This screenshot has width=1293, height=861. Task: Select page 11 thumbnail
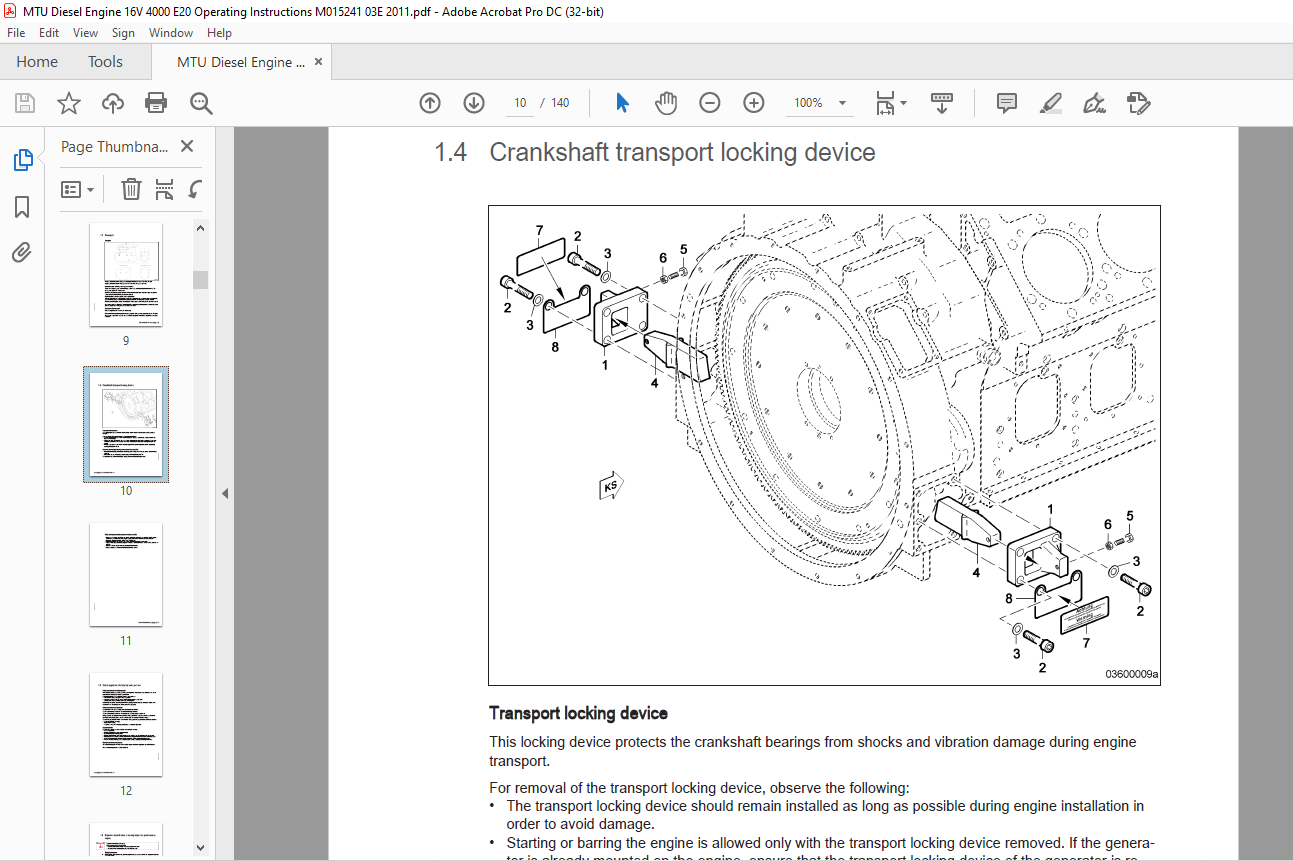(126, 575)
